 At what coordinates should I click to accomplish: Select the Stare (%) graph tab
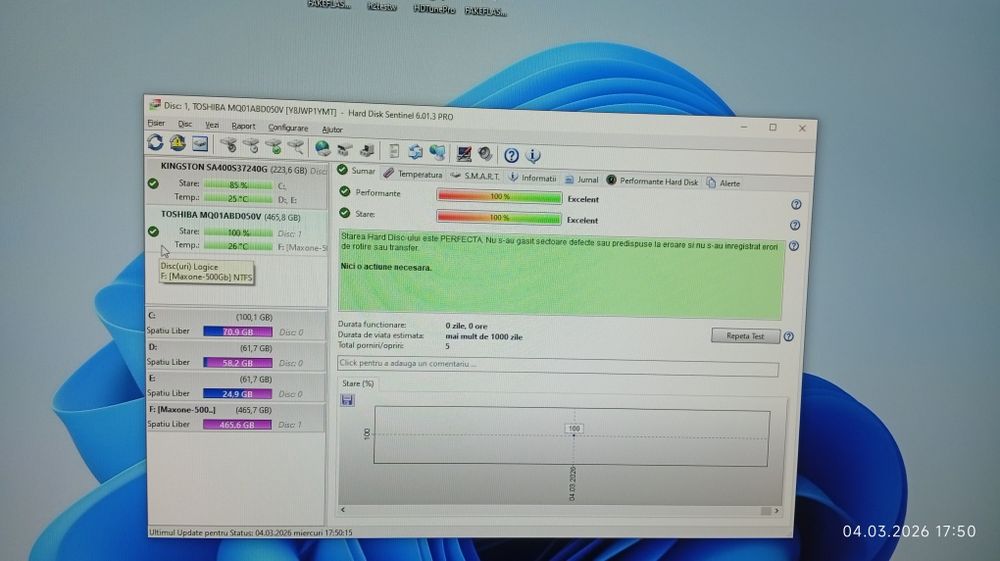pyautogui.click(x=358, y=383)
